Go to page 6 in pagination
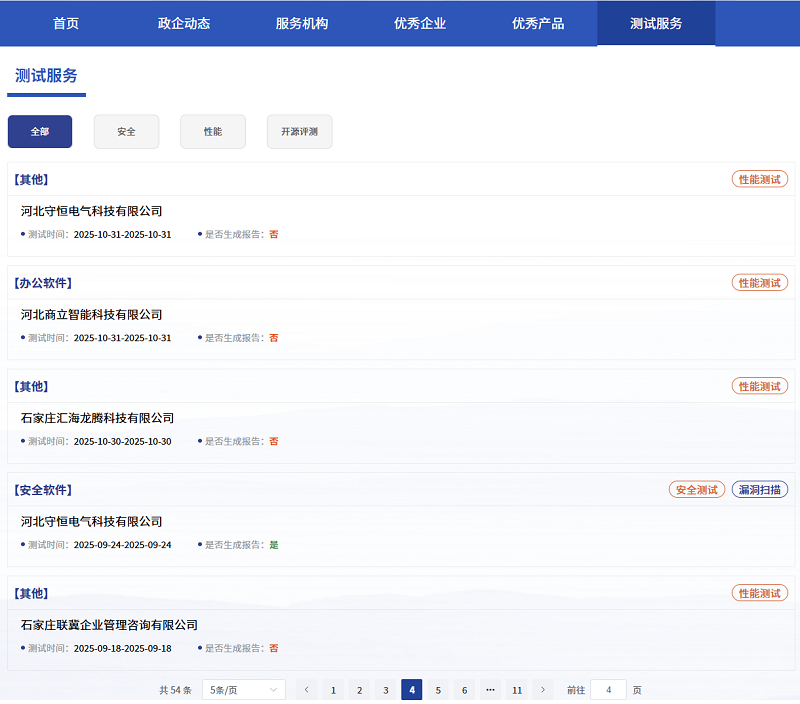This screenshot has height=704, width=800. tap(464, 689)
